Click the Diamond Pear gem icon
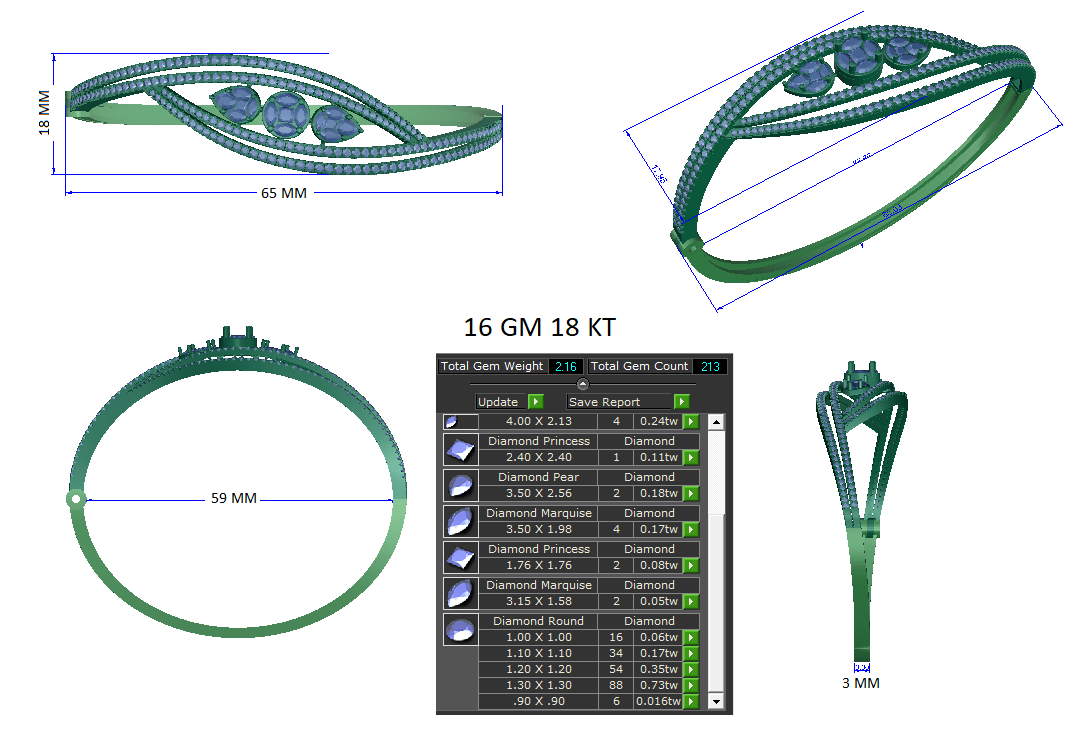 460,485
